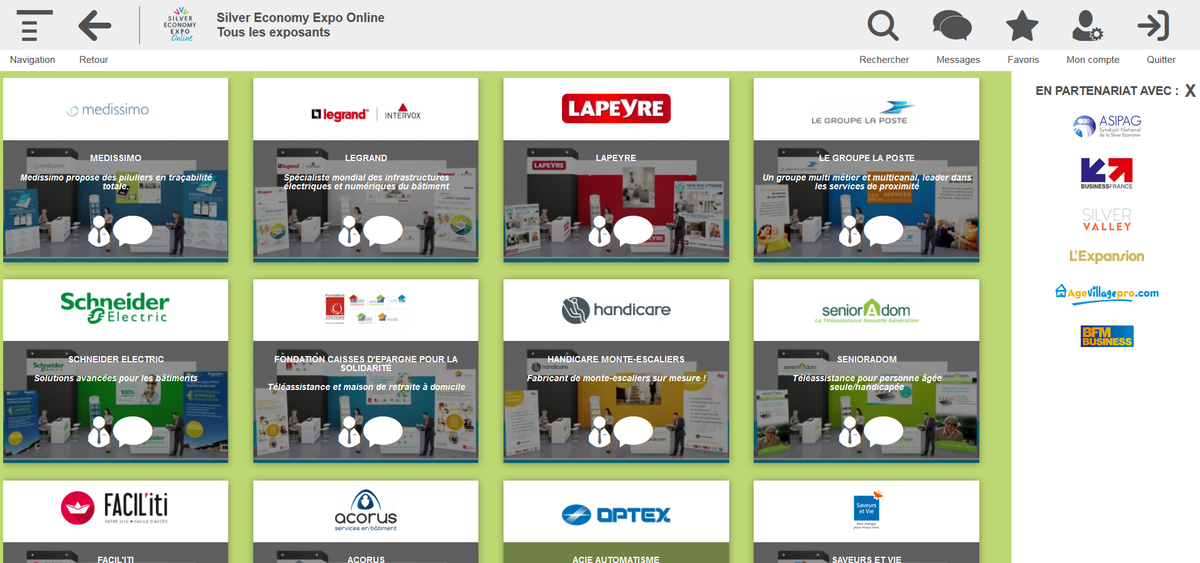Click the Favoris label
Viewport: 1200px width, 563px height.
(x=1023, y=60)
